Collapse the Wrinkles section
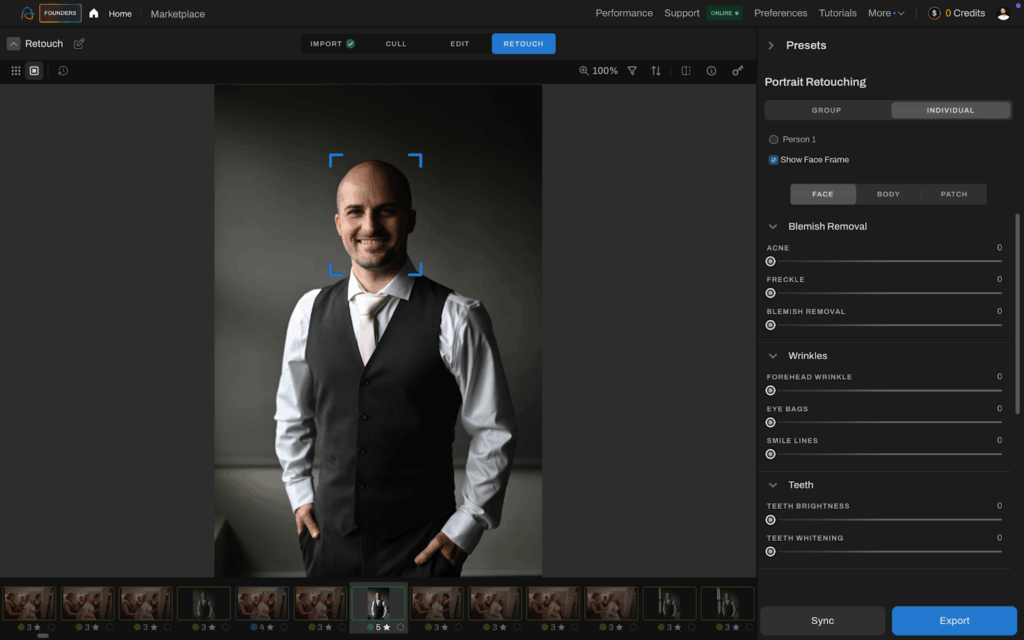 [x=773, y=356]
